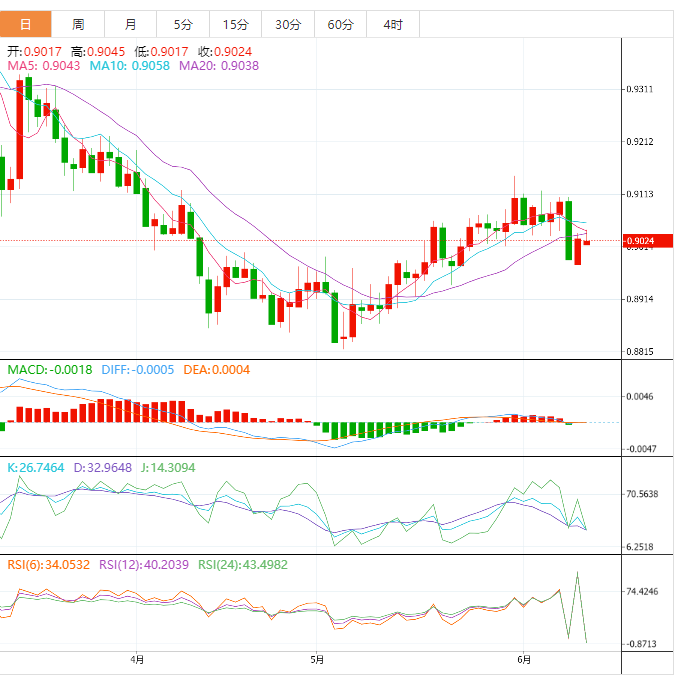Click the MACD value label

tap(50, 370)
